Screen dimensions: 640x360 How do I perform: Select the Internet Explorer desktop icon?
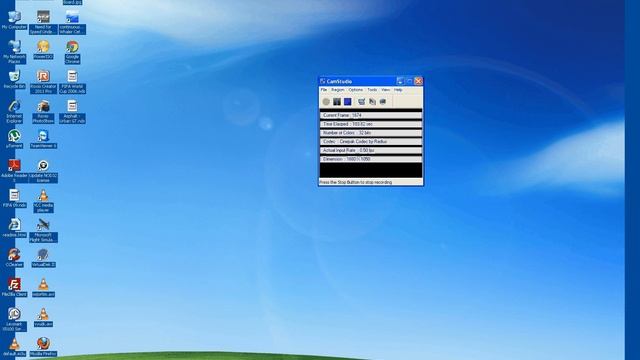[14, 112]
